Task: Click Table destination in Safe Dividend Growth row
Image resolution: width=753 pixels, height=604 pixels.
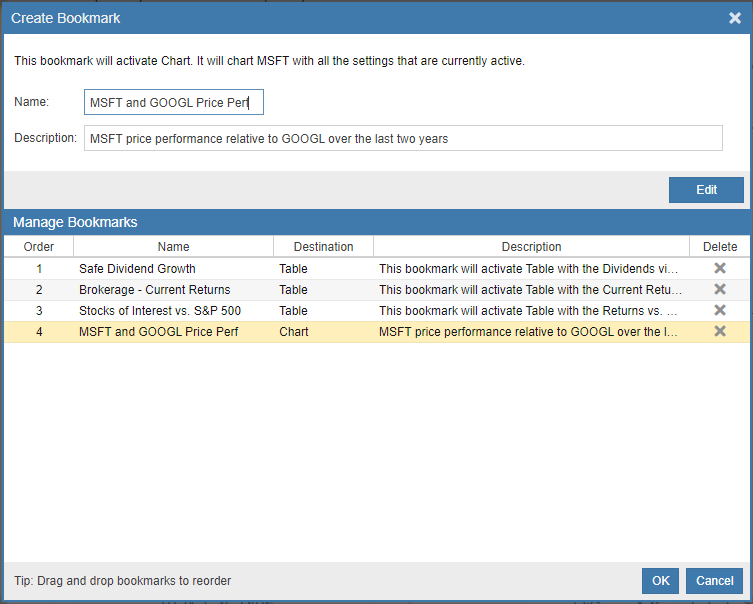Action: (293, 268)
